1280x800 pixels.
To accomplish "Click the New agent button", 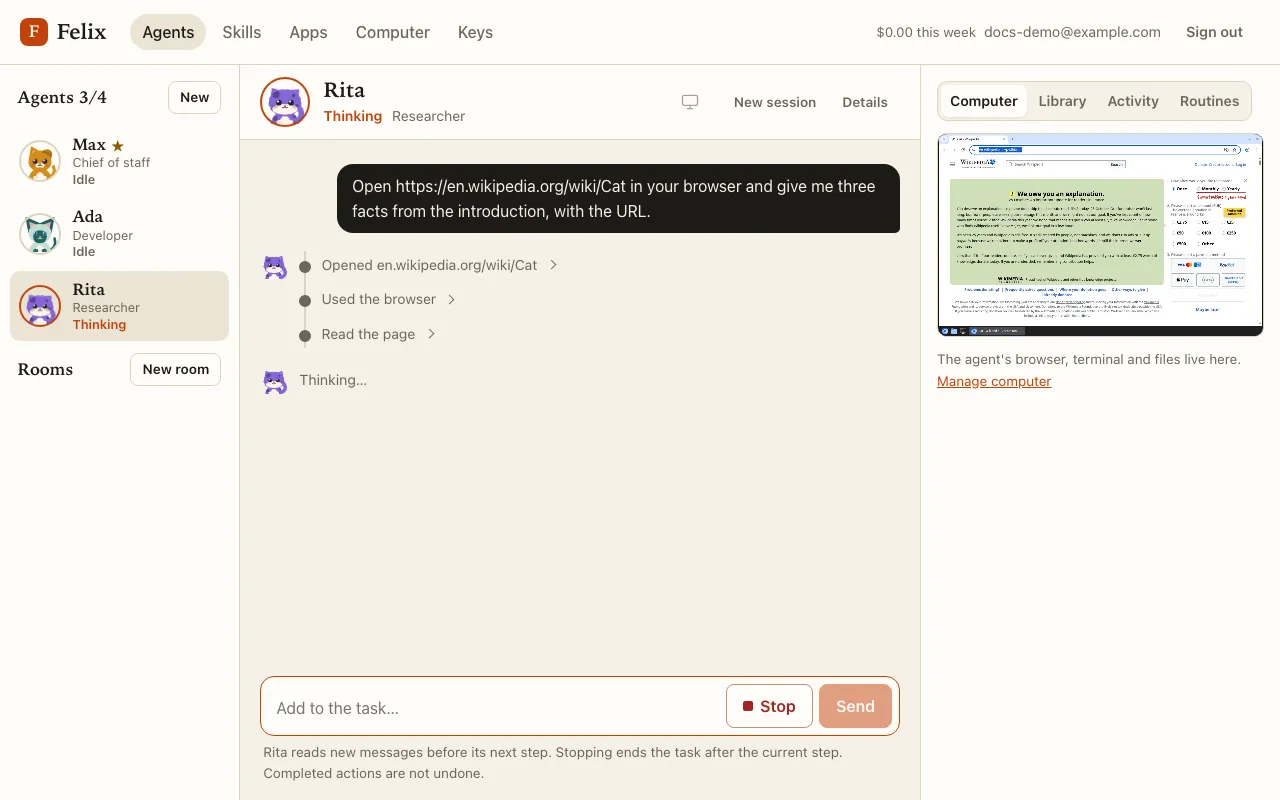I will [194, 97].
